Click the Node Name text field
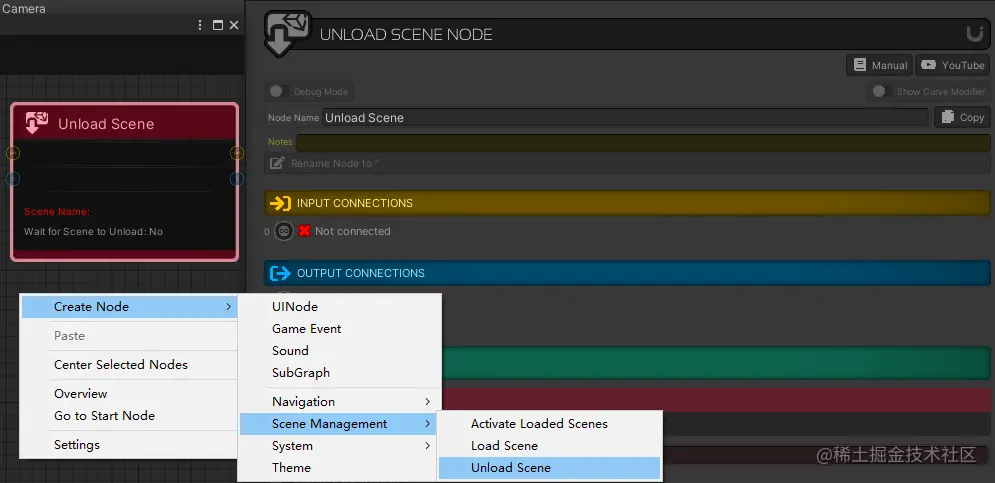 625,117
